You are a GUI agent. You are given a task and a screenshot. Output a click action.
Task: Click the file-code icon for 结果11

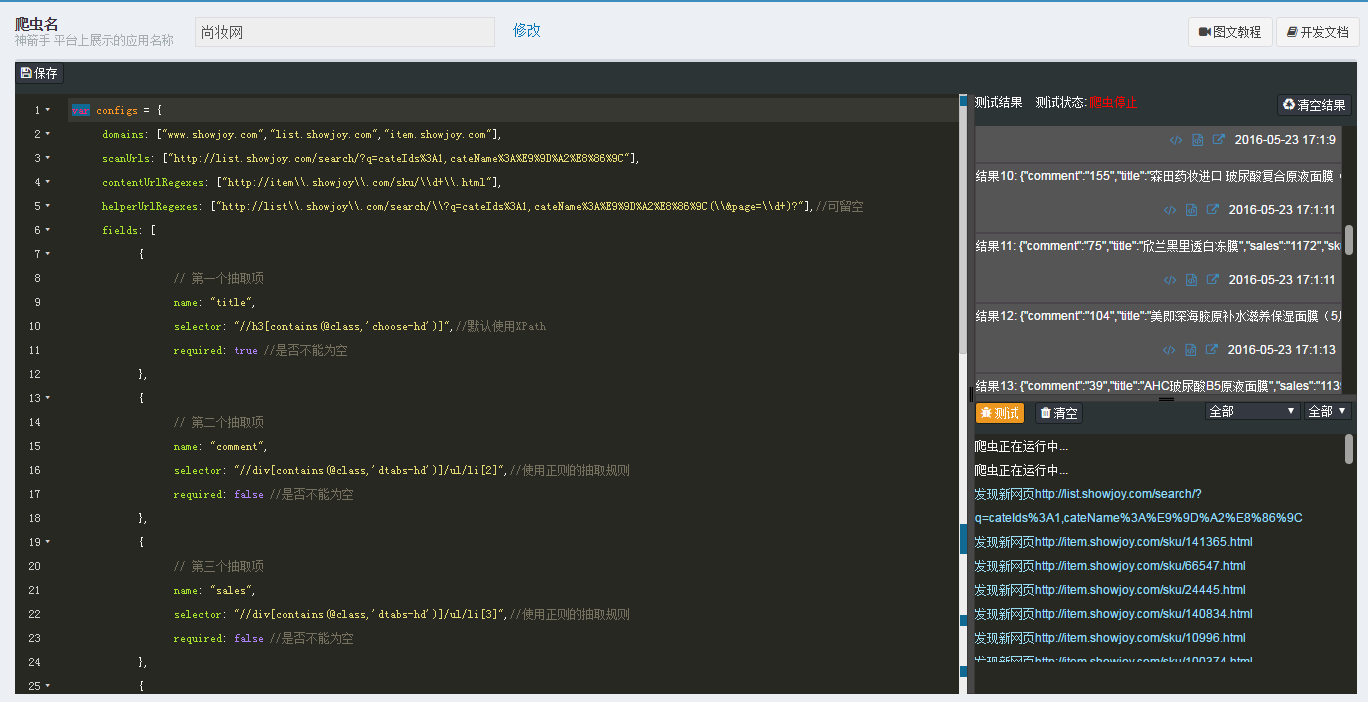(1191, 280)
